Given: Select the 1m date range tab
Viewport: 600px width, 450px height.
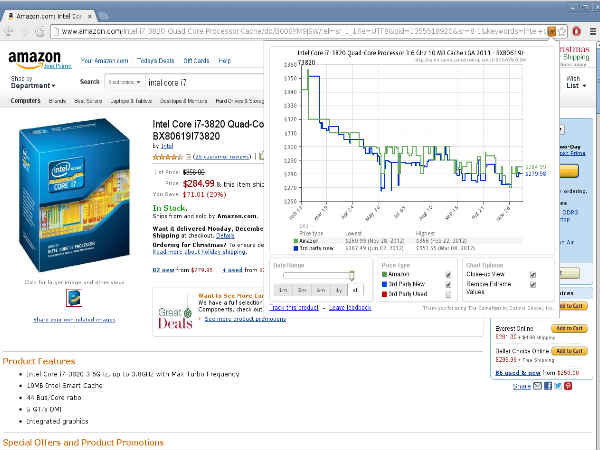Looking at the screenshot, I should tap(284, 290).
